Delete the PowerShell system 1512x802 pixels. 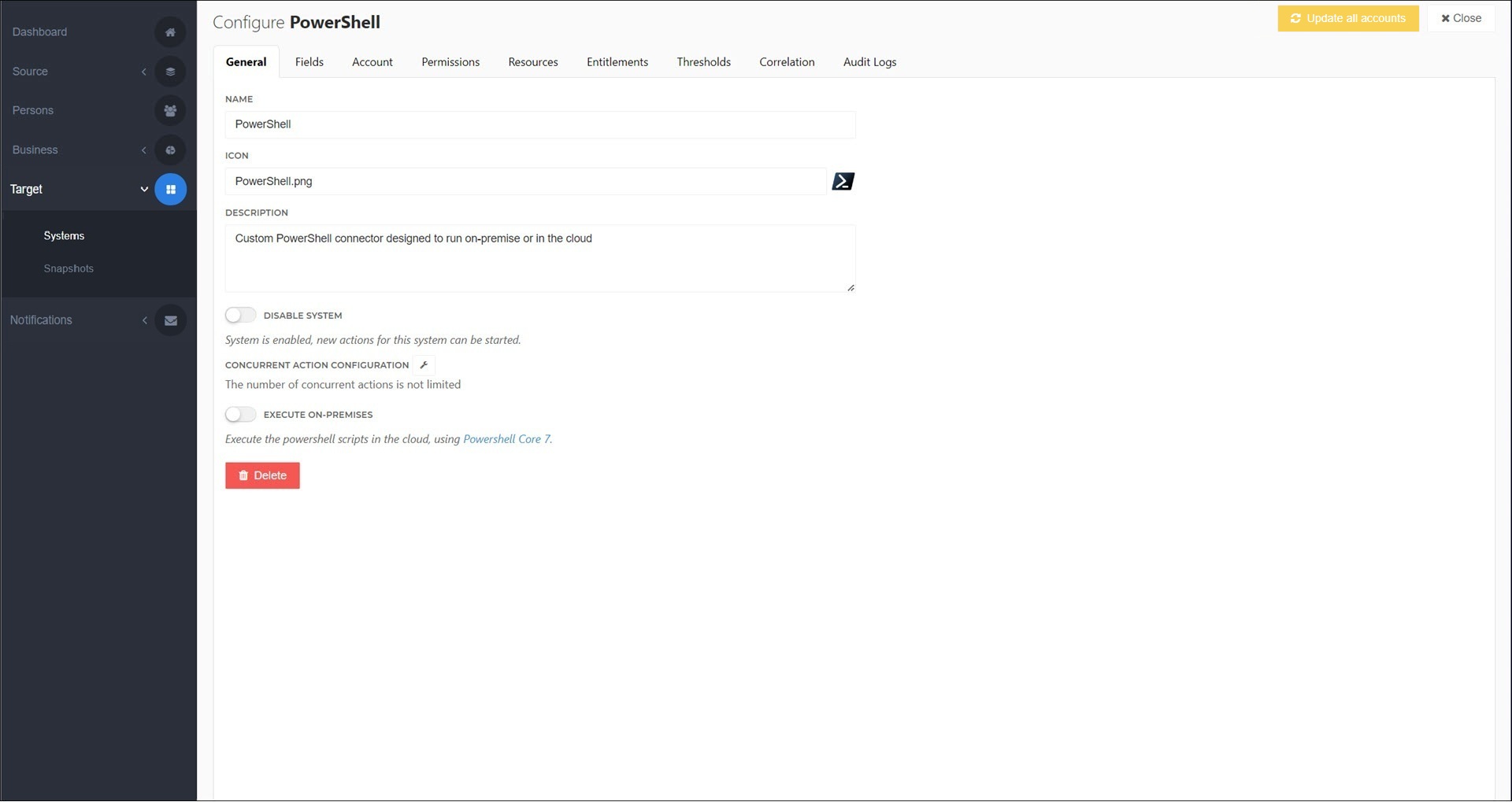[262, 476]
